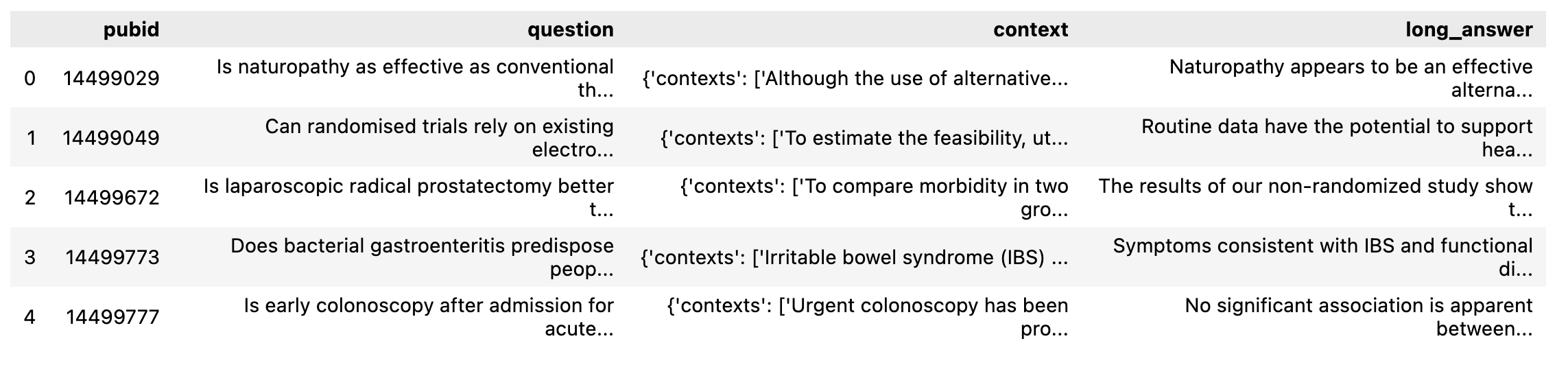The width and height of the screenshot is (1568, 365).
Task: Click pubid cell 14499029
Action: coord(111,78)
